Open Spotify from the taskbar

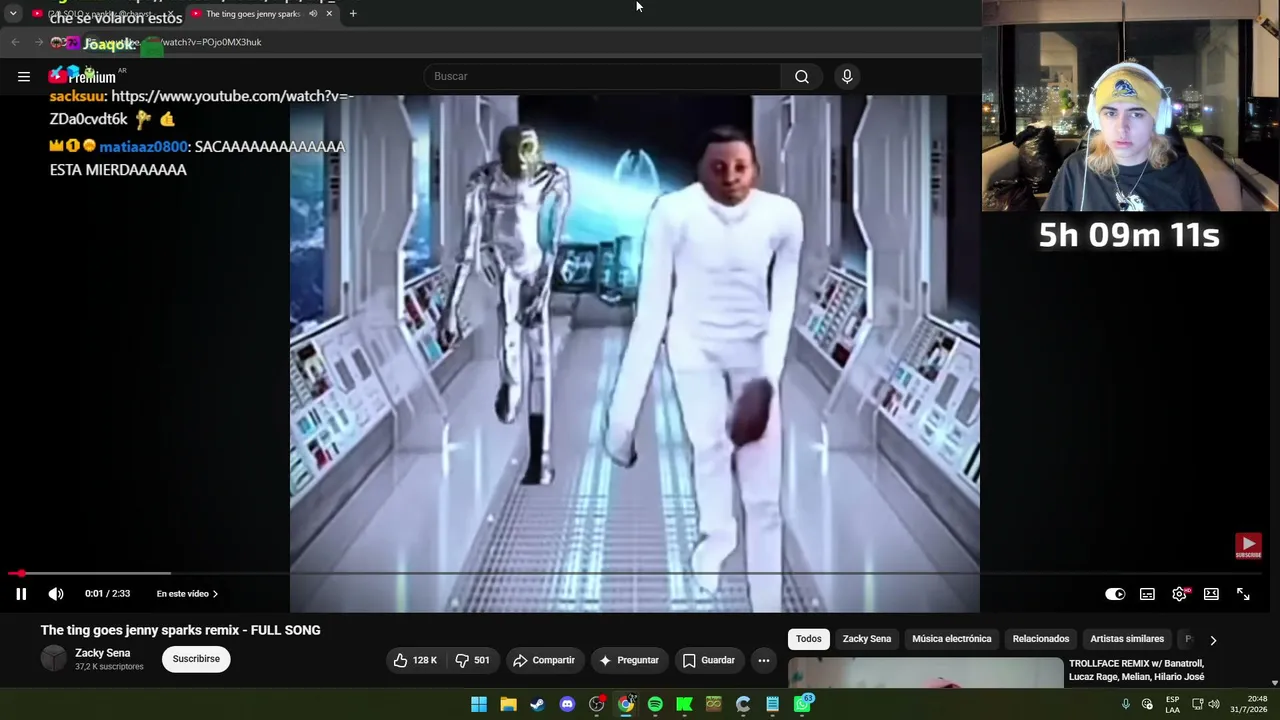pyautogui.click(x=655, y=704)
